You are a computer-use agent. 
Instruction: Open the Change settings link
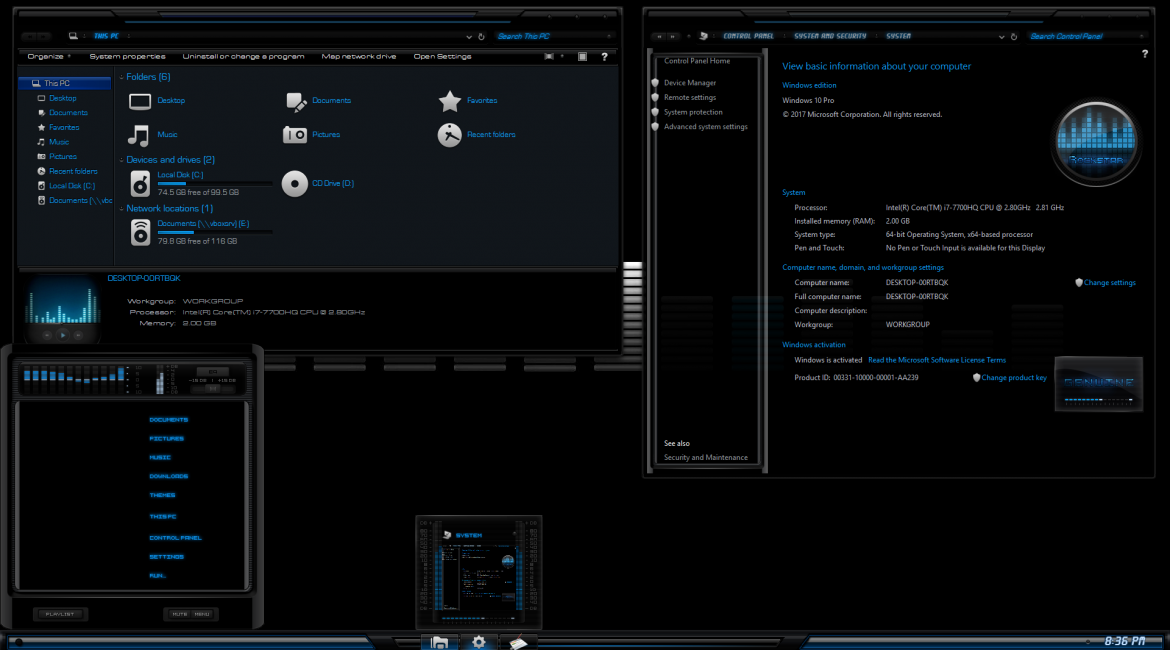coord(1110,283)
